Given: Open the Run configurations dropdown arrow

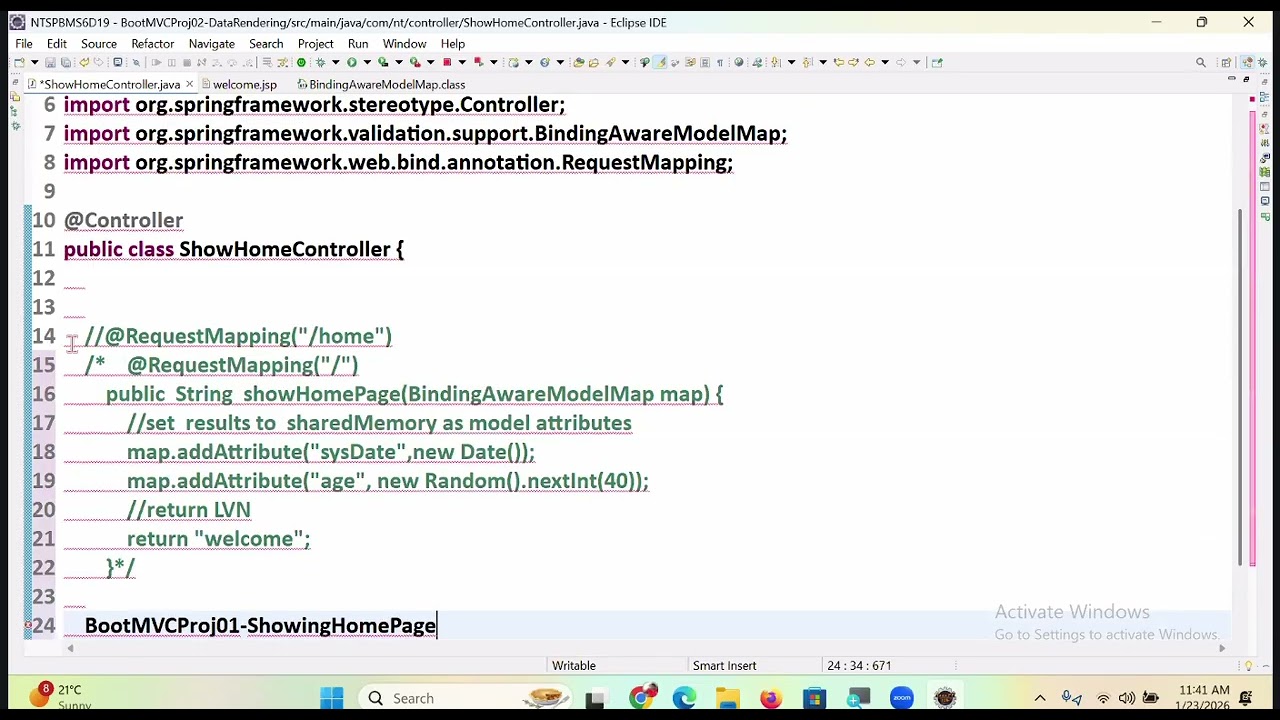Looking at the screenshot, I should click(x=367, y=62).
